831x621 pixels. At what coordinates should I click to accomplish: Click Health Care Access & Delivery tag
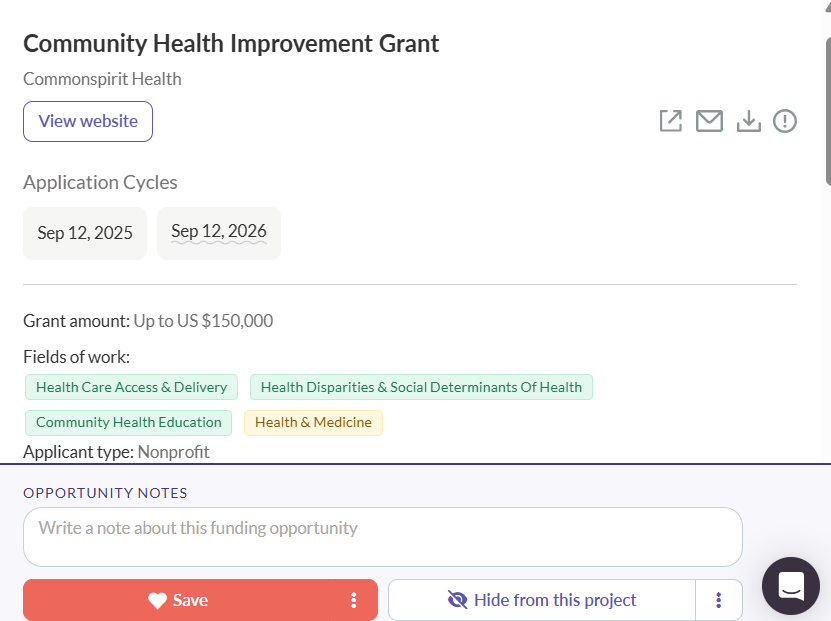(131, 387)
